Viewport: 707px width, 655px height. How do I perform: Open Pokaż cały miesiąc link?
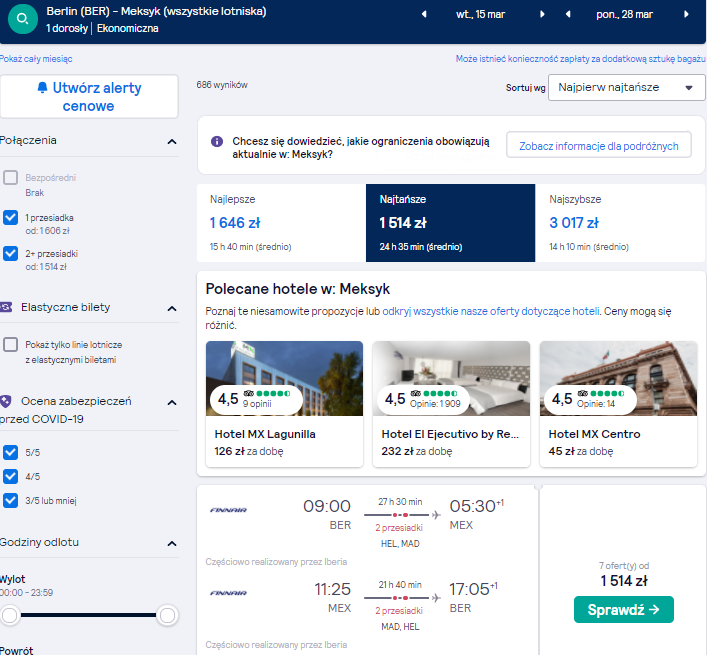pos(36,59)
